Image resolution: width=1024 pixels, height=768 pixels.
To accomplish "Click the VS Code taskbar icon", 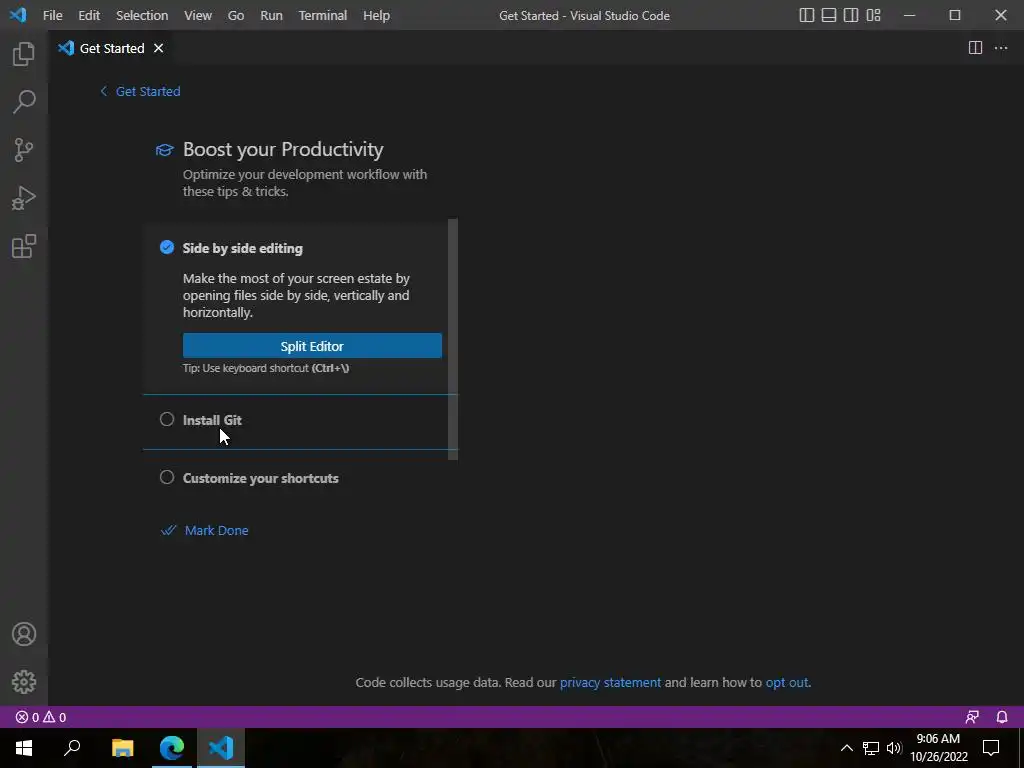I will pyautogui.click(x=221, y=748).
